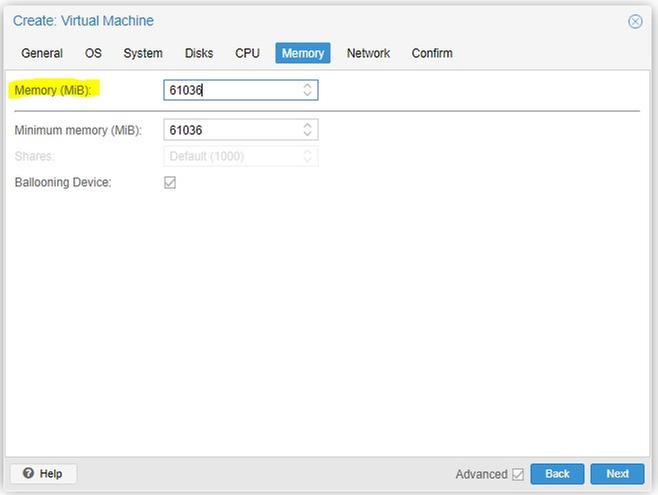Toggle the Advanced checkbox
The width and height of the screenshot is (658, 495).
(x=518, y=474)
